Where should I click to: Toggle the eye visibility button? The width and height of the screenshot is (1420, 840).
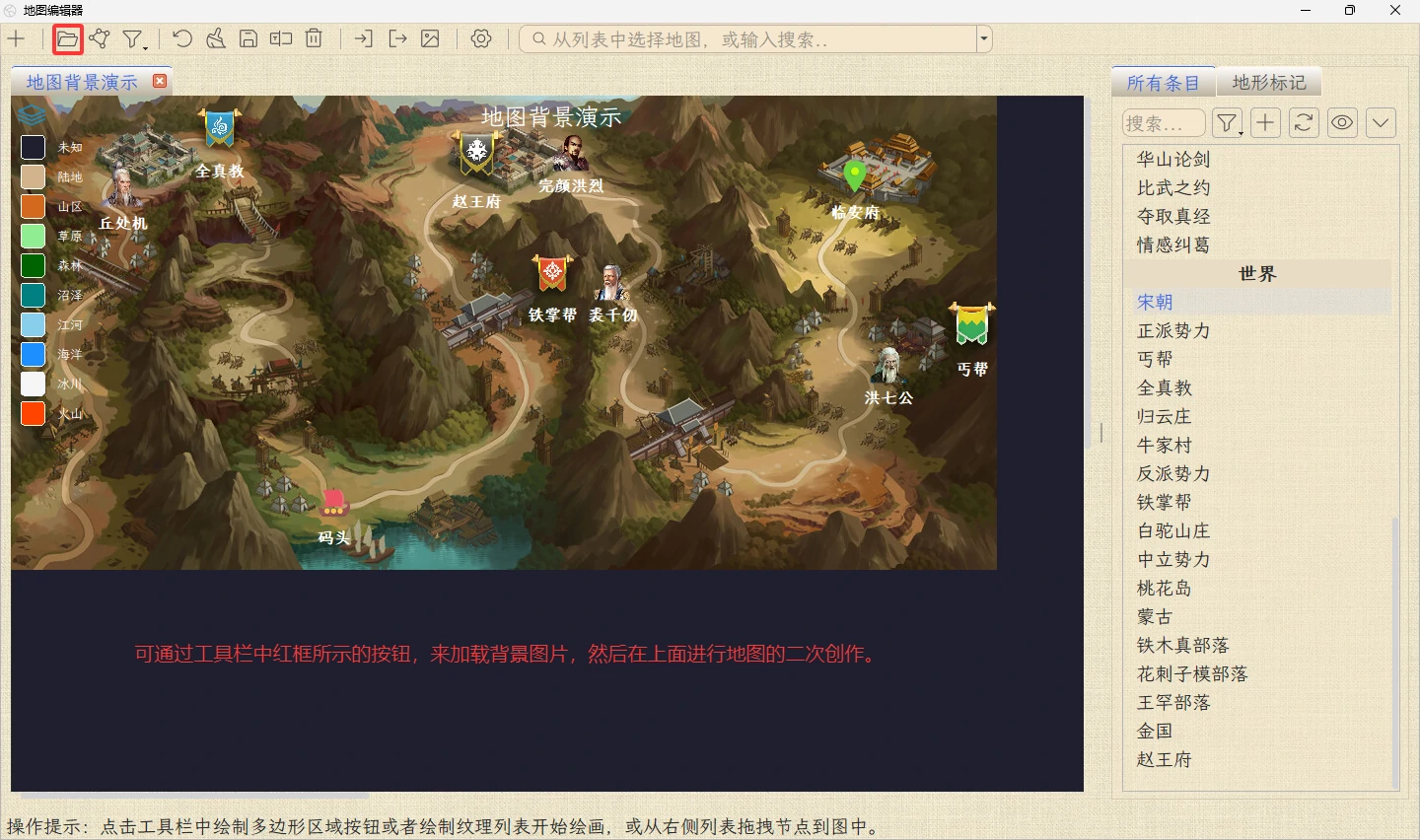coord(1342,123)
